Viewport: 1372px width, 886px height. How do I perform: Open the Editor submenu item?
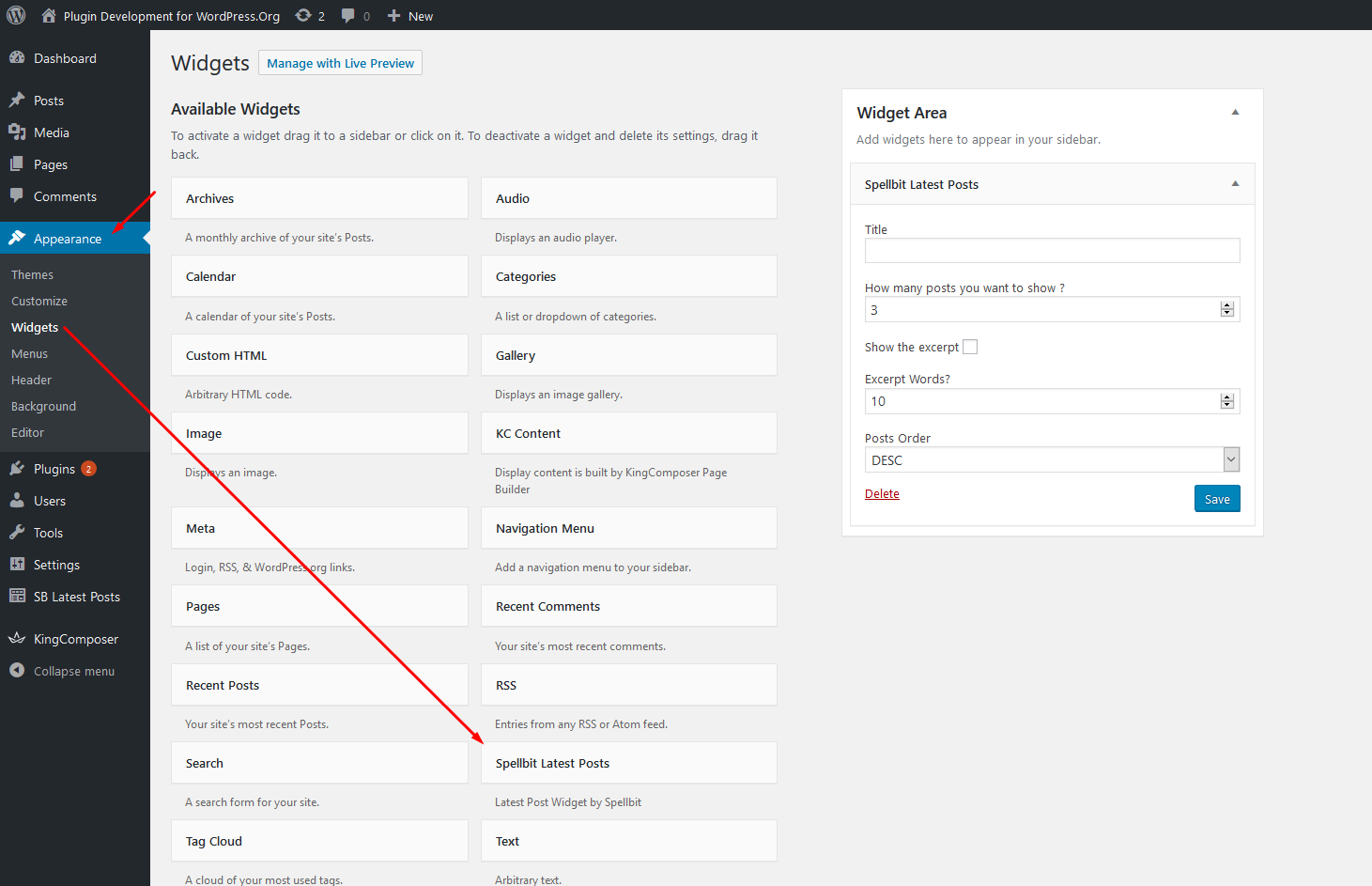point(27,433)
